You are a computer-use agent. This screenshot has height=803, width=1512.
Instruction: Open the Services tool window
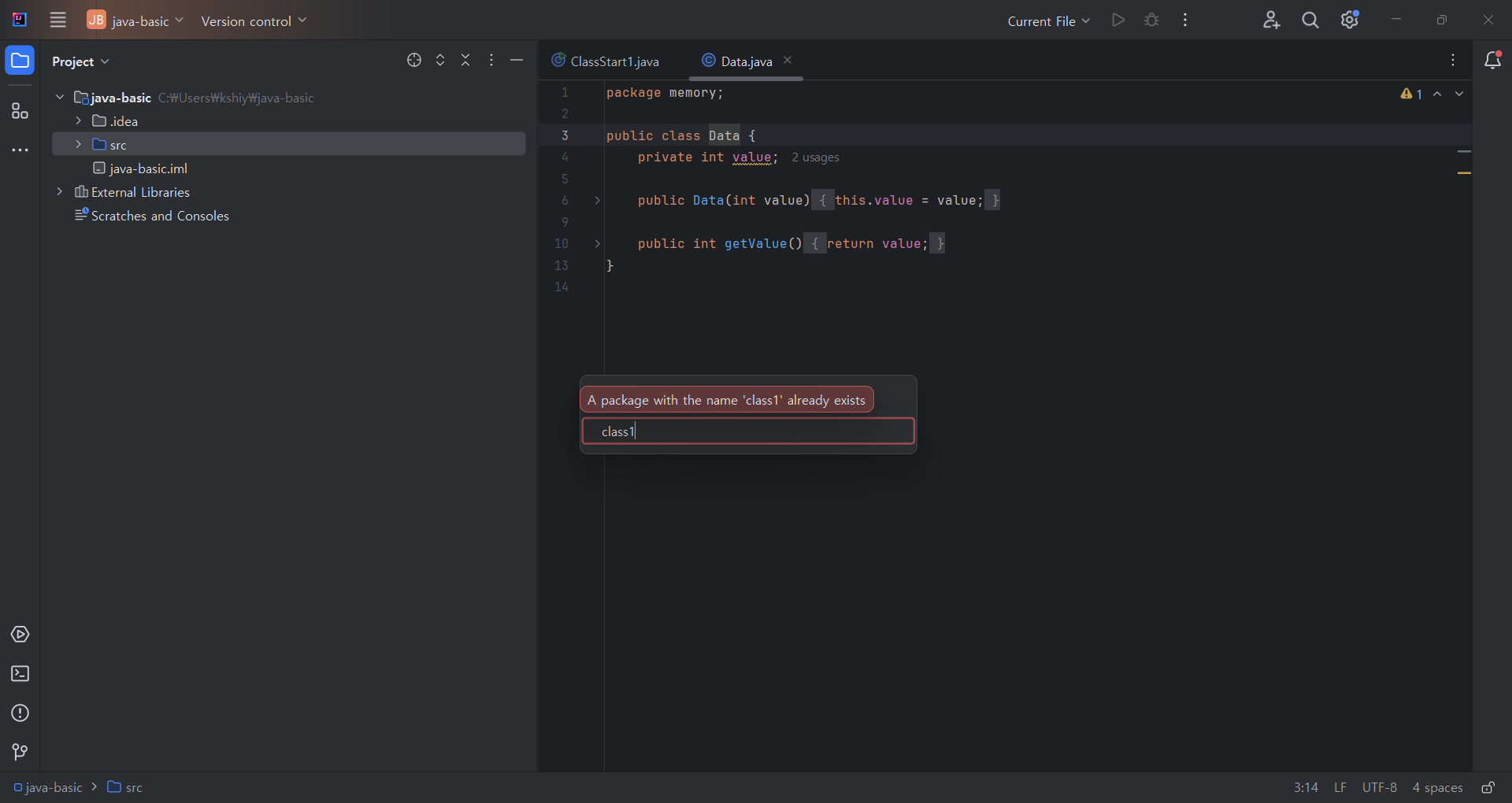20,635
